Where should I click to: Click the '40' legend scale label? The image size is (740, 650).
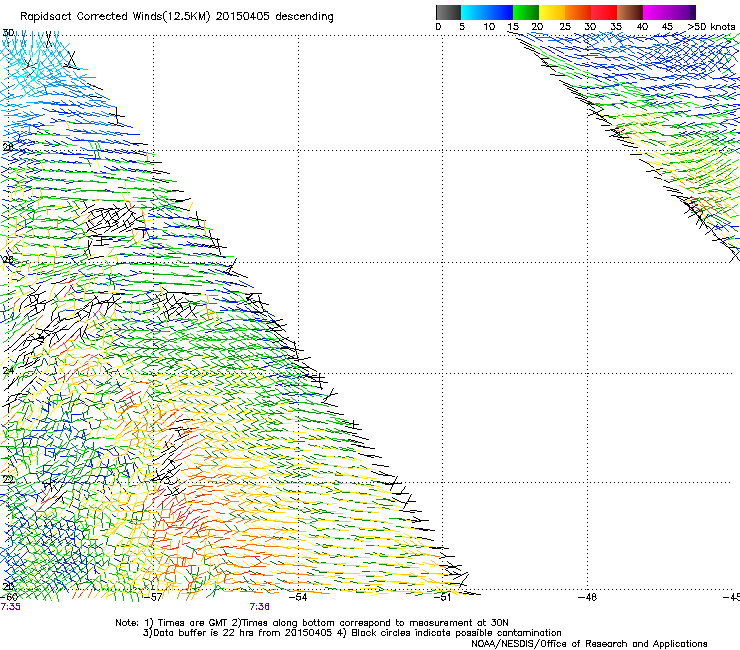tap(642, 27)
